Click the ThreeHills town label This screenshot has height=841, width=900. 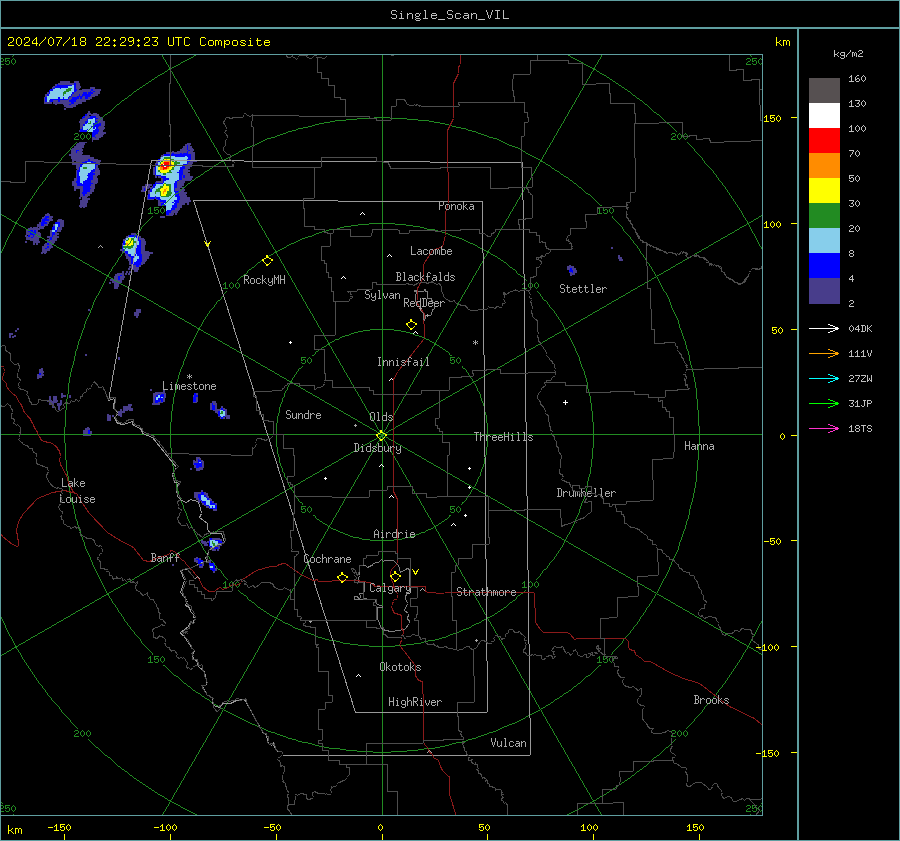click(503, 437)
